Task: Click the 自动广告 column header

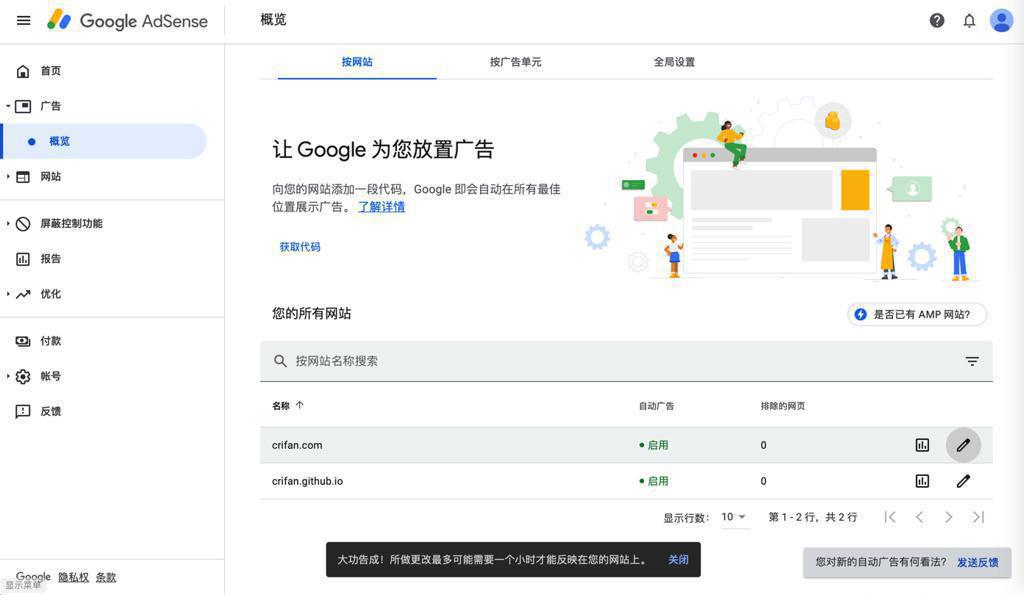Action: click(x=656, y=406)
